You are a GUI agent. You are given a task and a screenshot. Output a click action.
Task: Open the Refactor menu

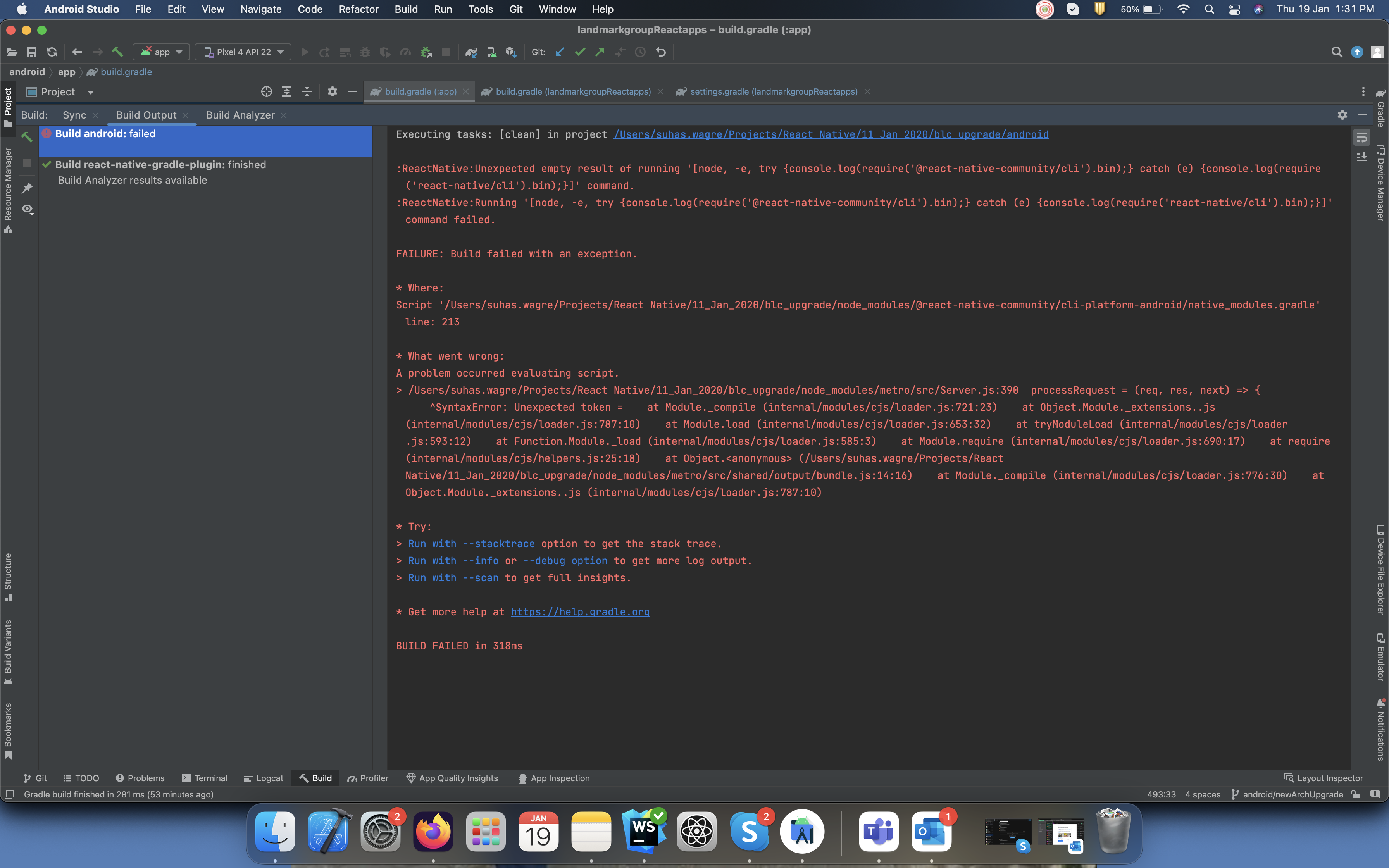(x=359, y=9)
